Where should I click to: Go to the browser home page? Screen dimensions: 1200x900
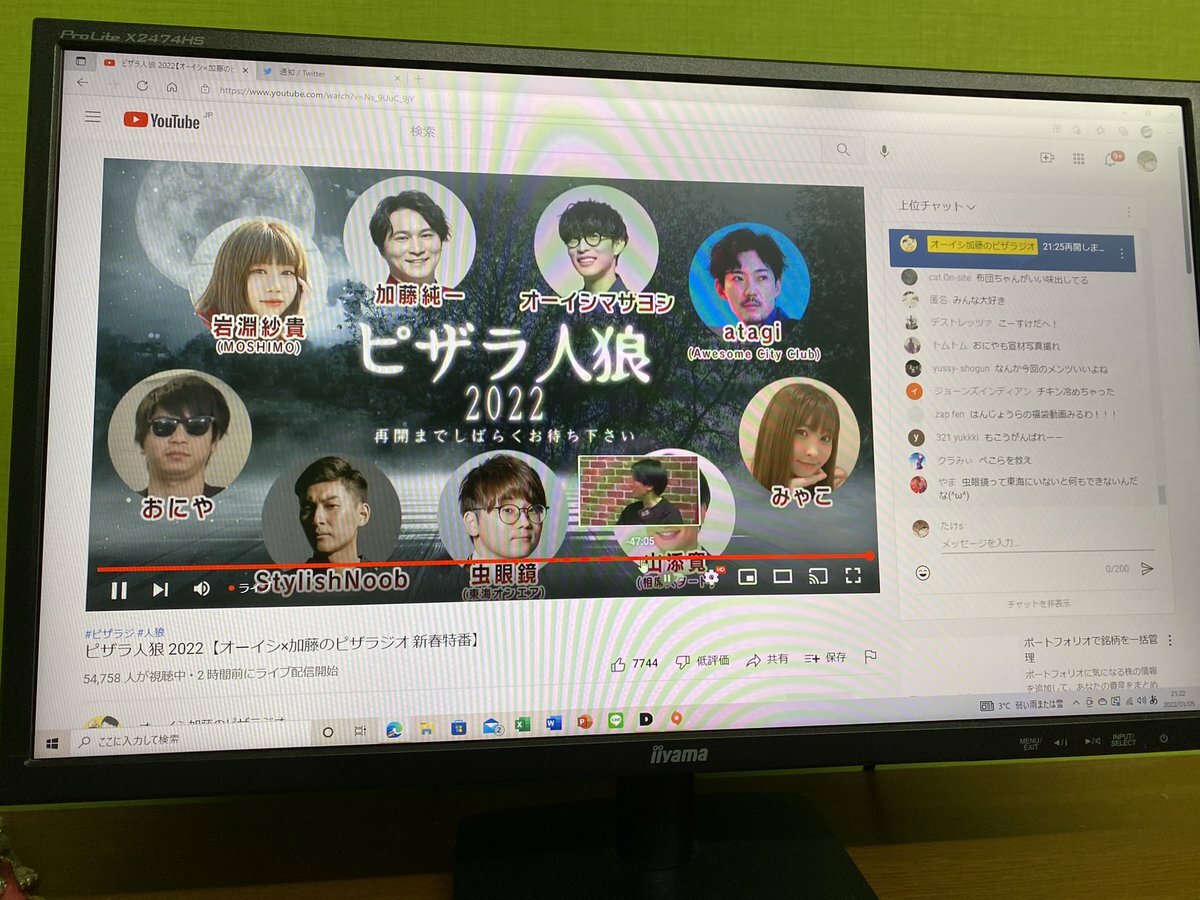click(171, 87)
